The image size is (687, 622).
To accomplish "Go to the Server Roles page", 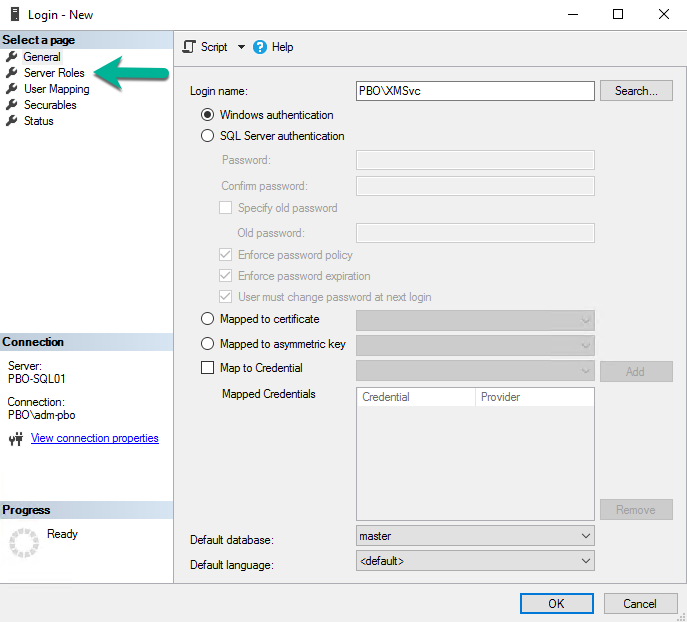I will click(54, 73).
